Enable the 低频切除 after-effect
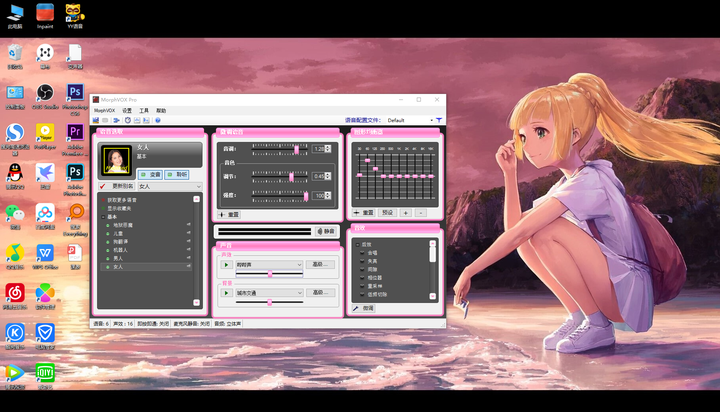 click(362, 294)
